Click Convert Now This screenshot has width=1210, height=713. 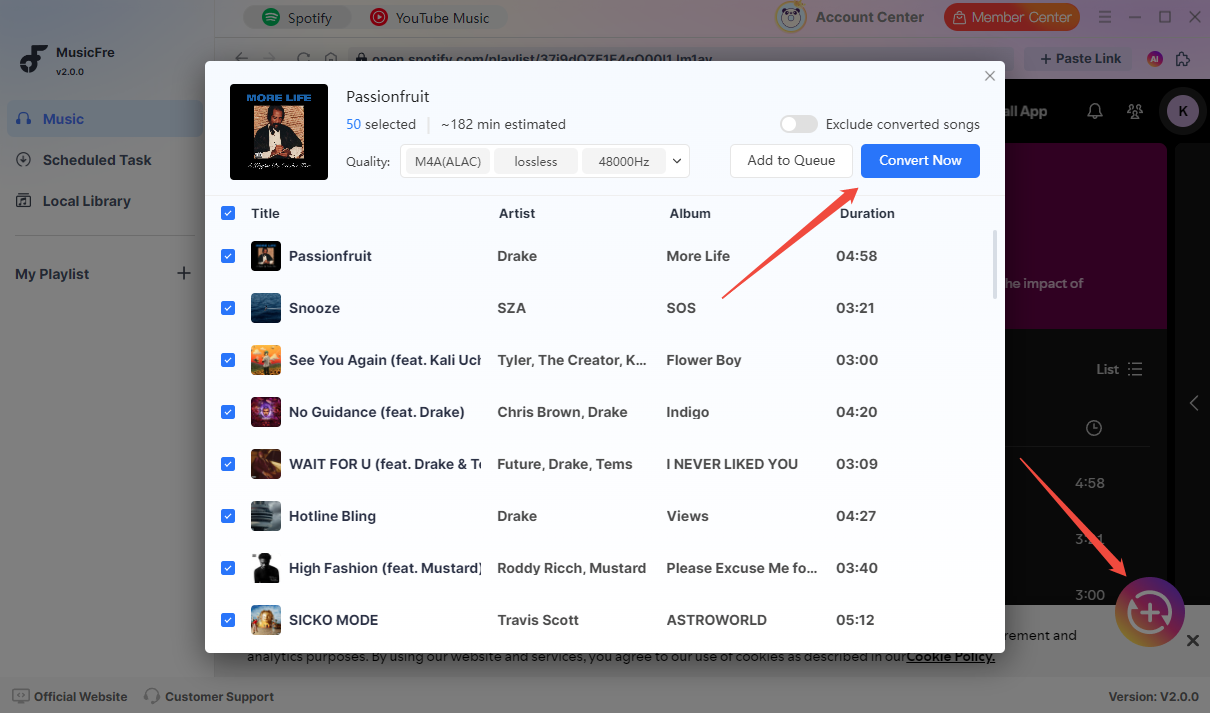coord(920,161)
